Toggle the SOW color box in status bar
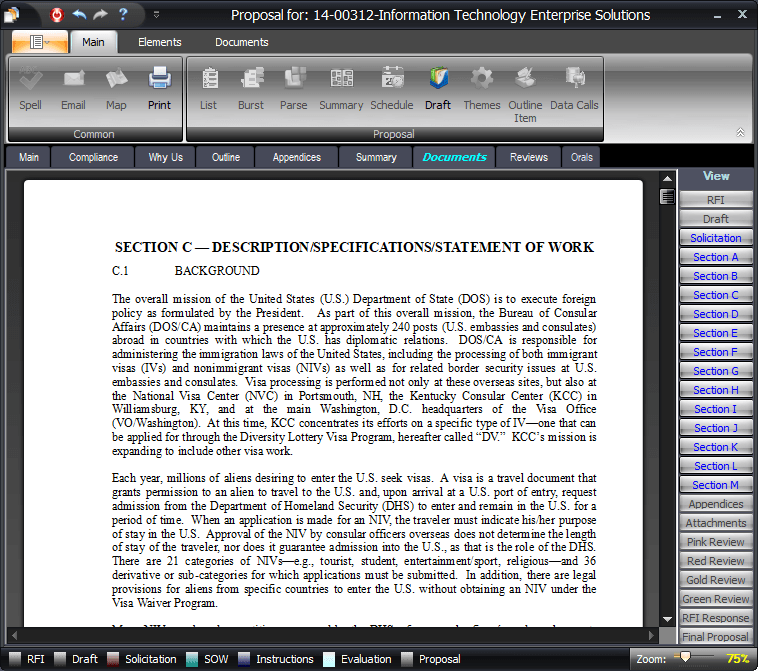This screenshot has height=671, width=758. coord(190,659)
